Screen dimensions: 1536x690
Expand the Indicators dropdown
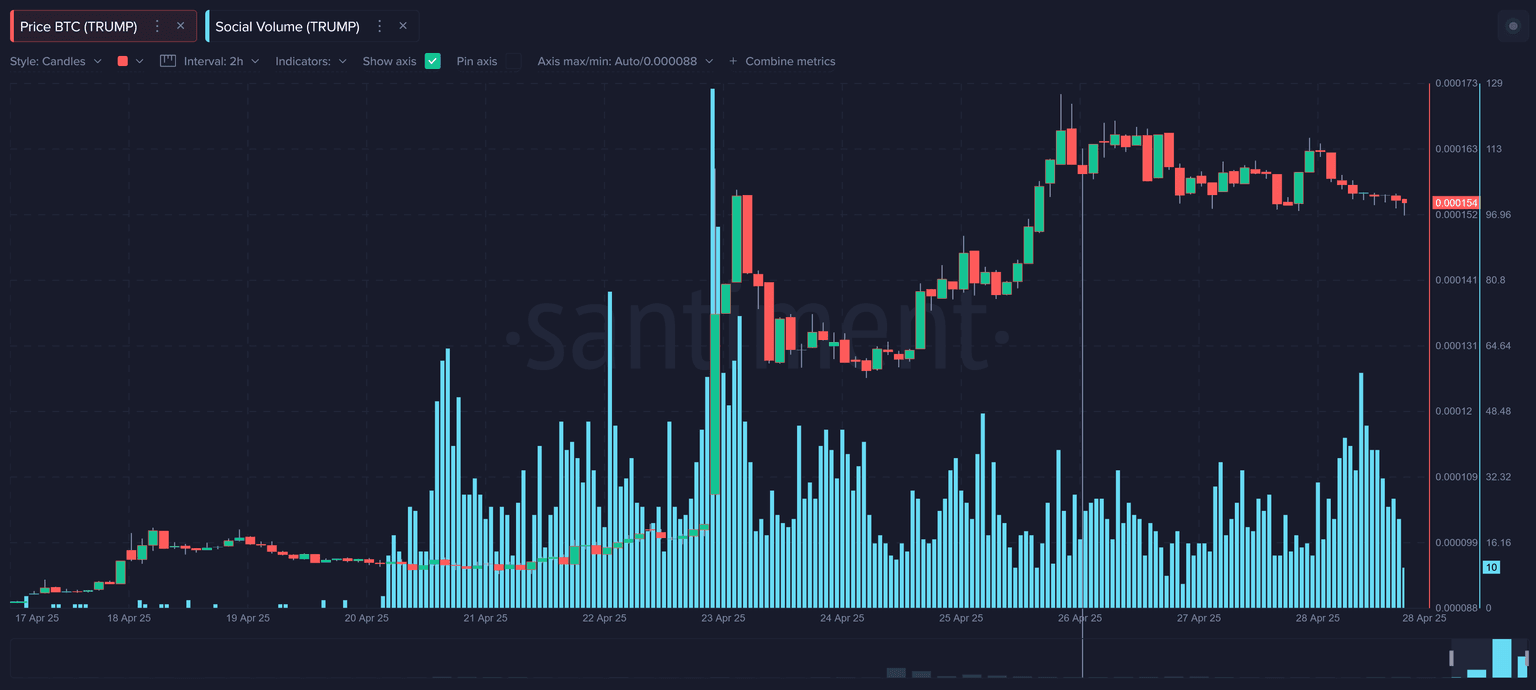coord(311,61)
